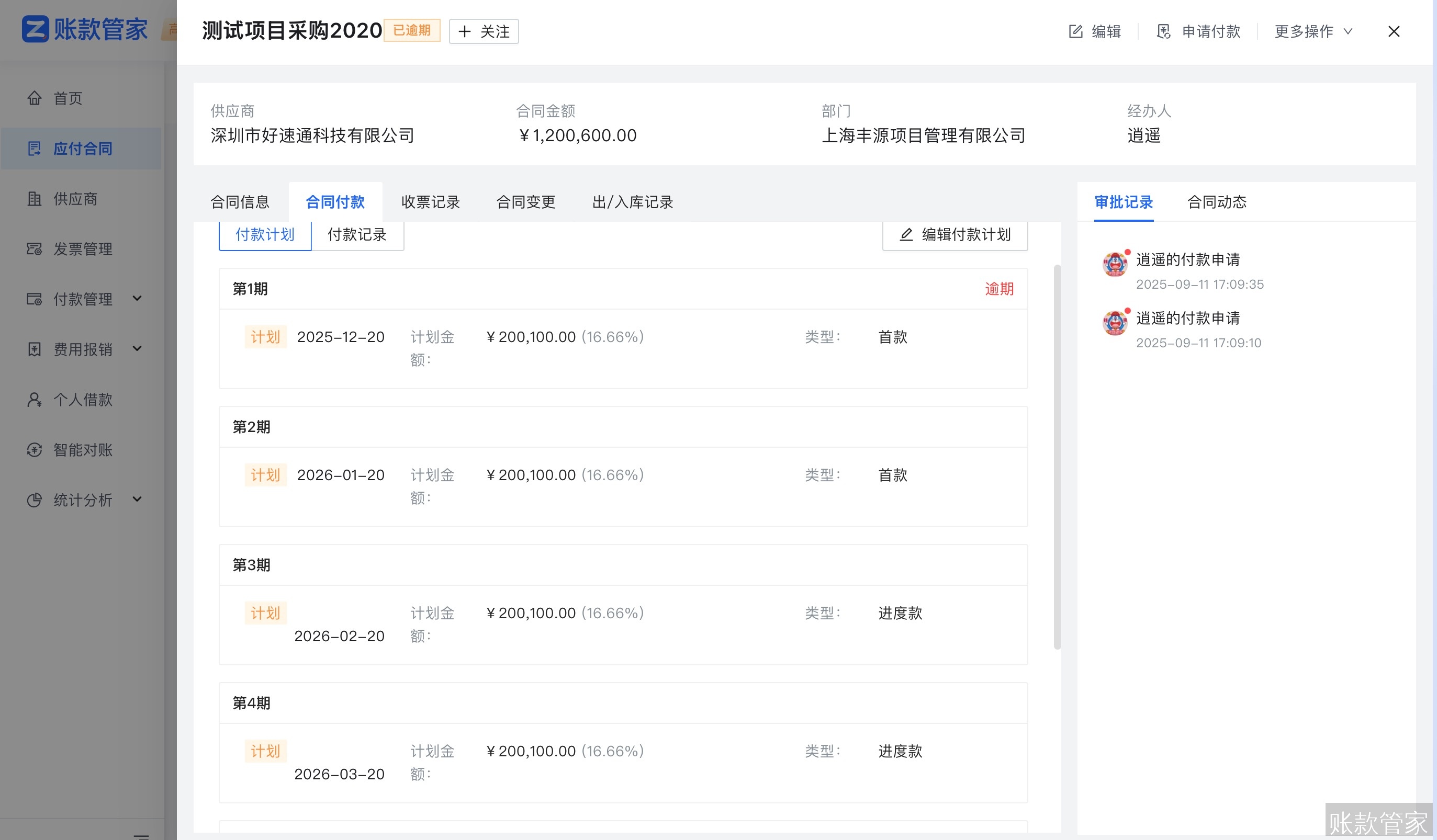Open 发票管理 from the sidebar
1437x840 pixels.
34,249
